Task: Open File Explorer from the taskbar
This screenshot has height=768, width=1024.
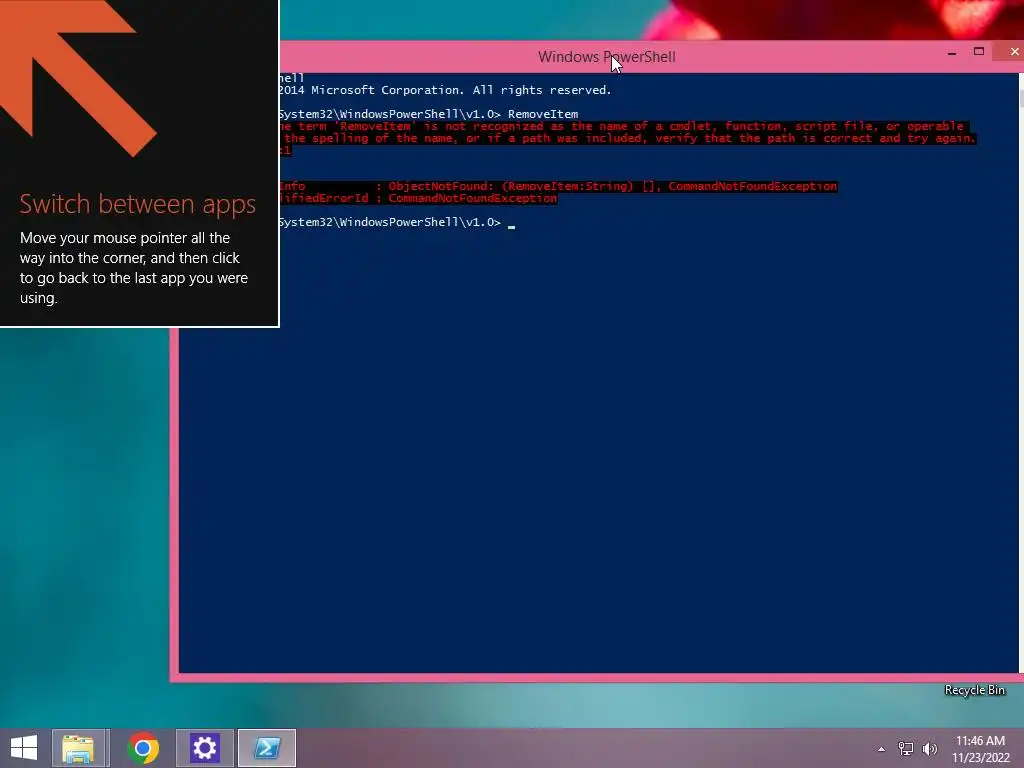Action: [x=78, y=748]
